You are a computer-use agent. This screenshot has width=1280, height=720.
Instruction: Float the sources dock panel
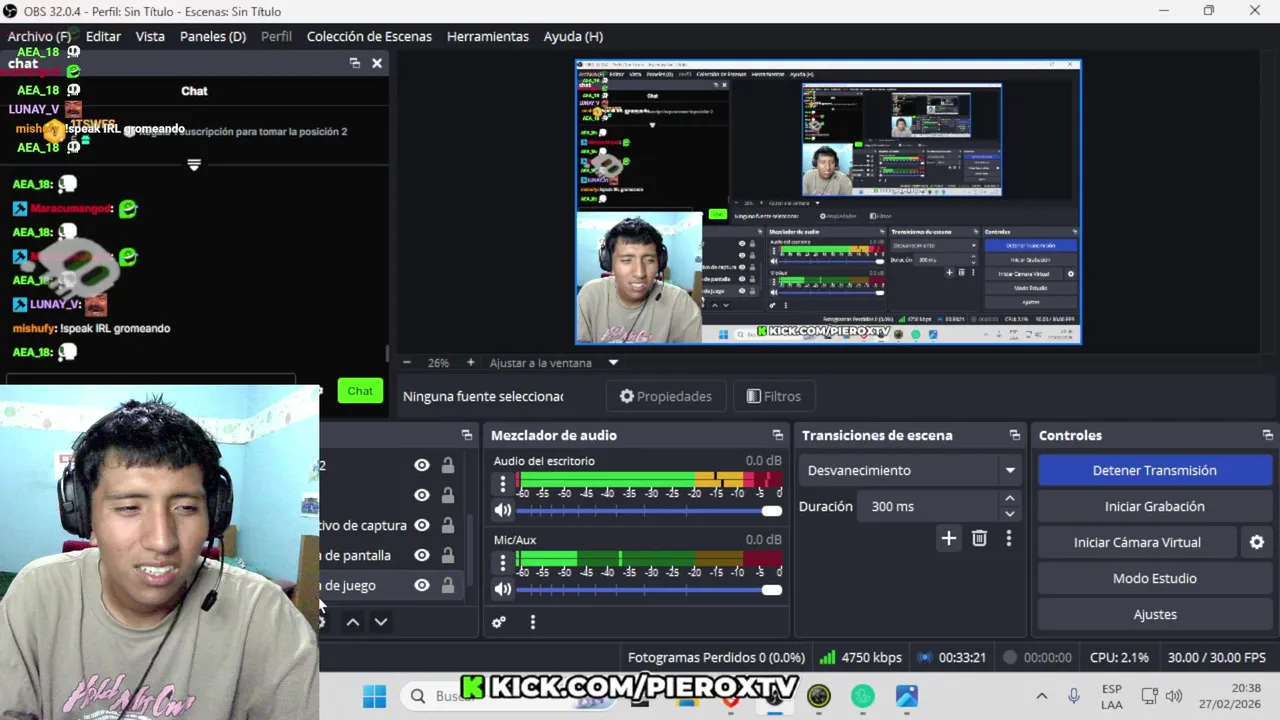[x=467, y=435]
